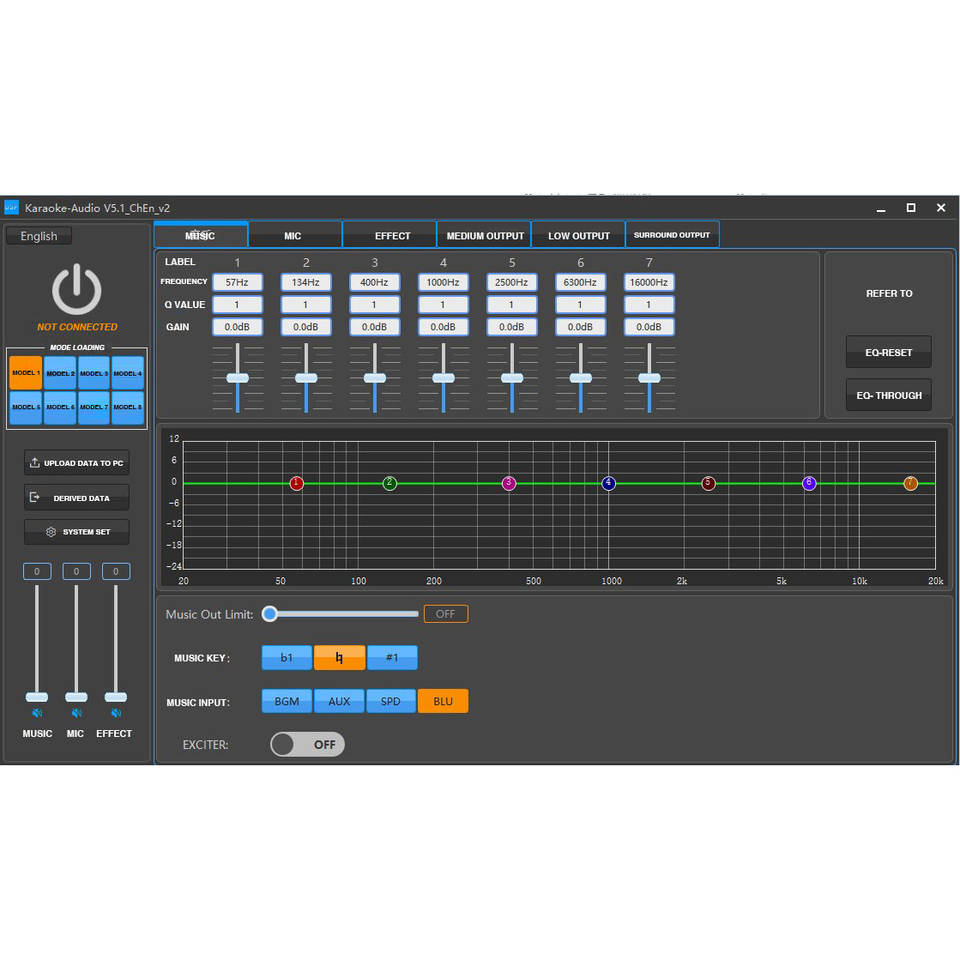The image size is (960, 960).
Task: Click the Music Out Limit slider handle
Action: click(270, 614)
